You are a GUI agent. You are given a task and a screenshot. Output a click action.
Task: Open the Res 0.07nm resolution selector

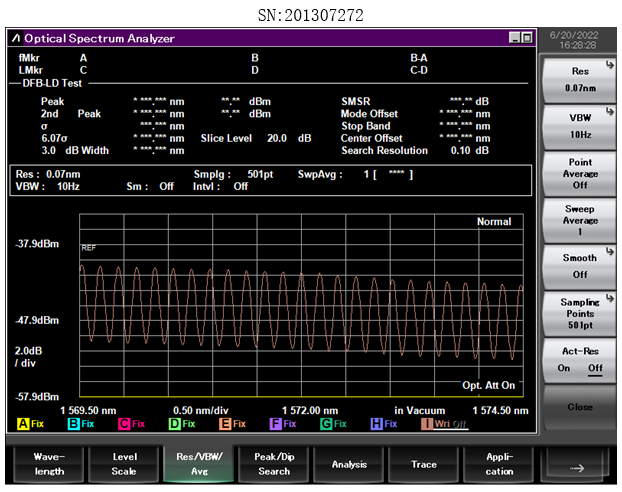pyautogui.click(x=580, y=79)
